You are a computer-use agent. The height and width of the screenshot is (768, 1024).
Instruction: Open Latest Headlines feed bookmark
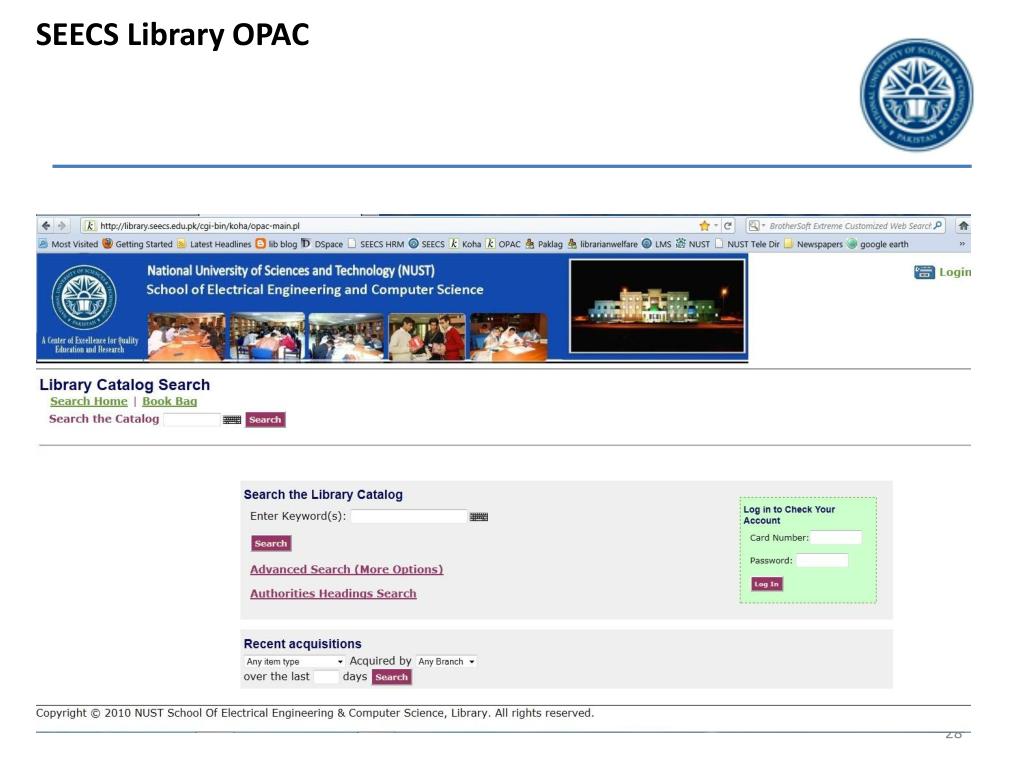[214, 244]
